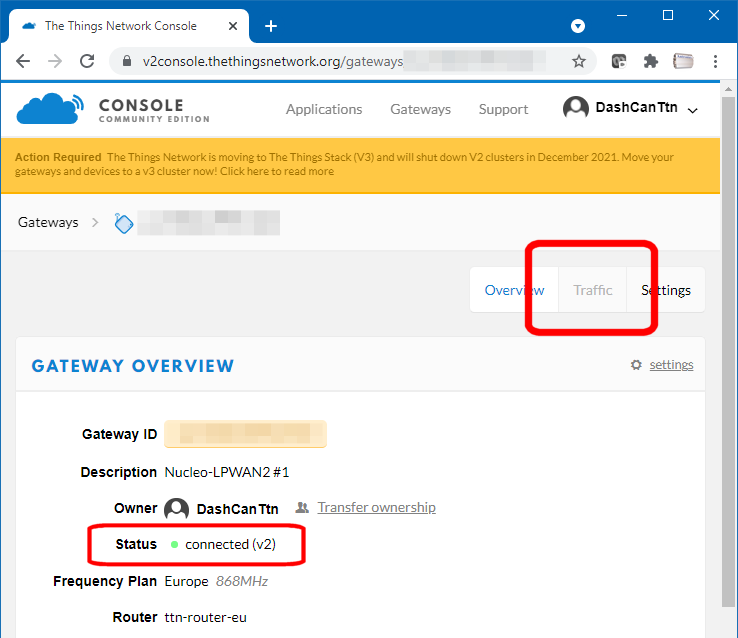
Task: Expand the DashCanTtn account dropdown chevron
Action: [x=692, y=111]
